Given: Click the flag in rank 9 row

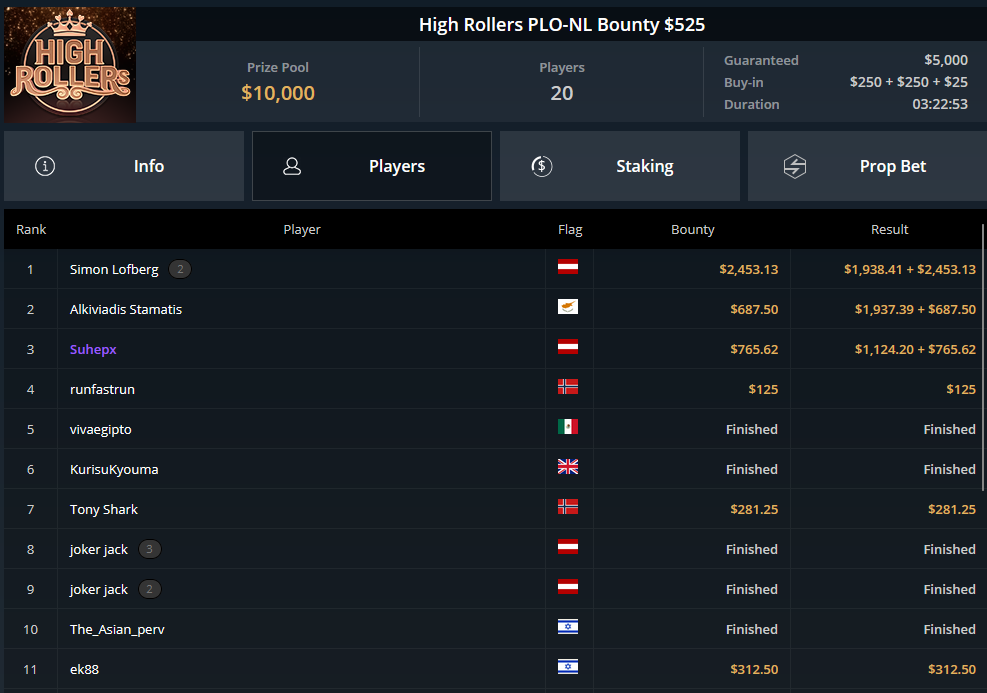Looking at the screenshot, I should pyautogui.click(x=568, y=587).
